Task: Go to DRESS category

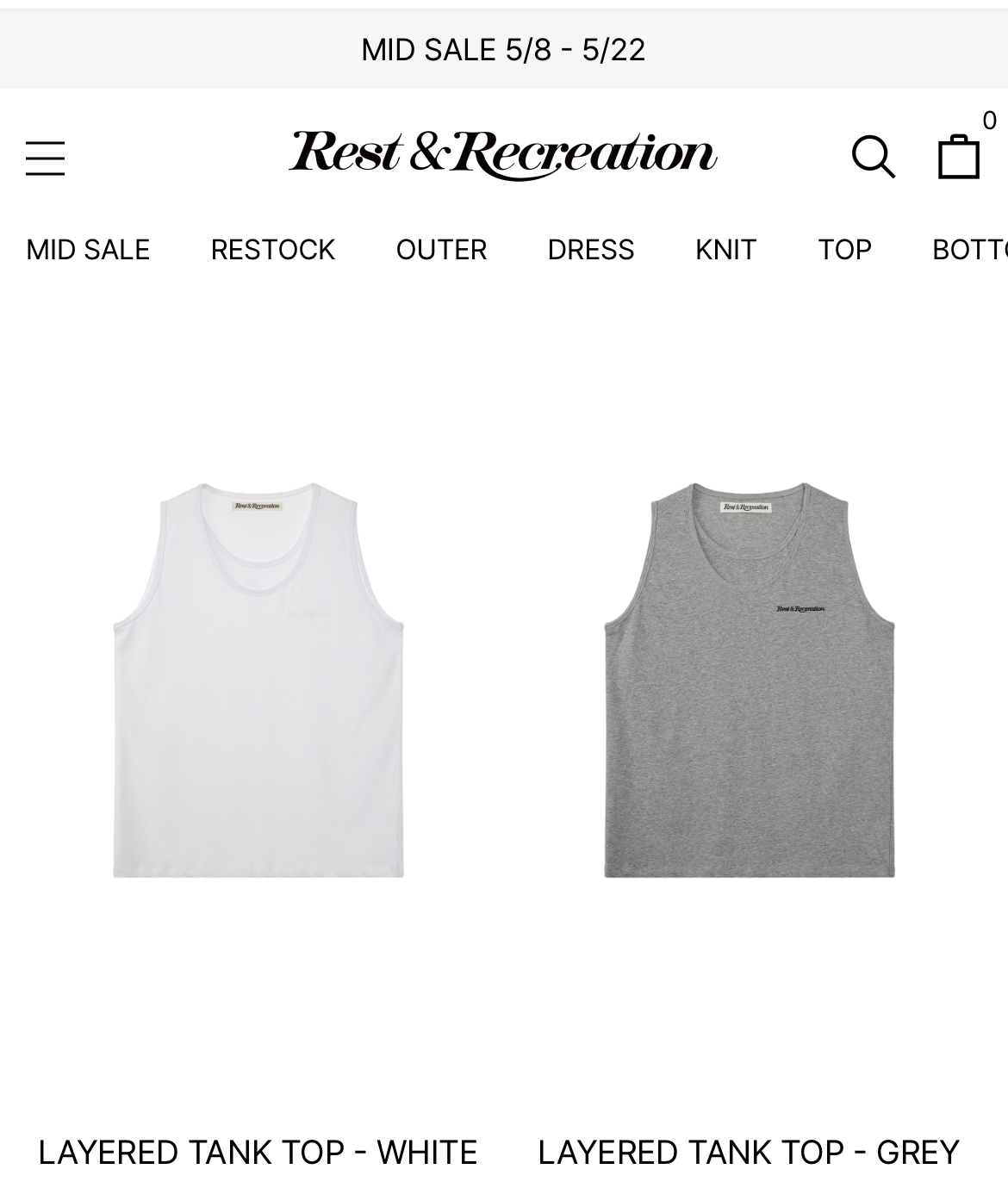Action: (591, 250)
